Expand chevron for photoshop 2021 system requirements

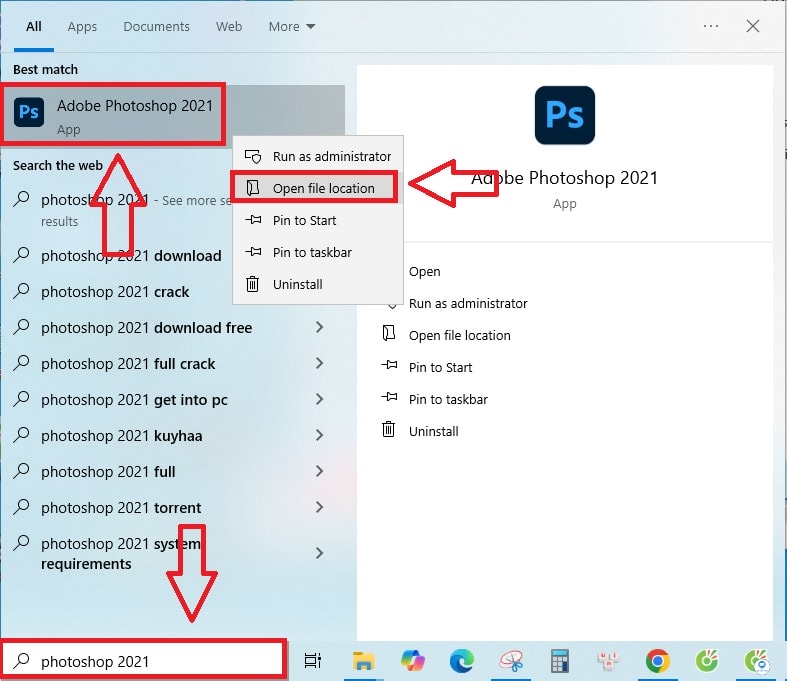tap(319, 553)
